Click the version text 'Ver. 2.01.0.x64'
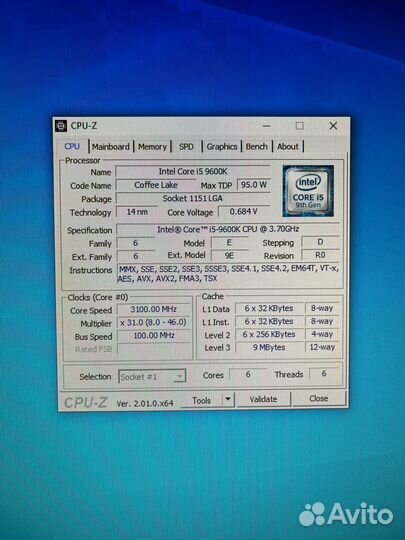This screenshot has height=540, width=405. (145, 404)
